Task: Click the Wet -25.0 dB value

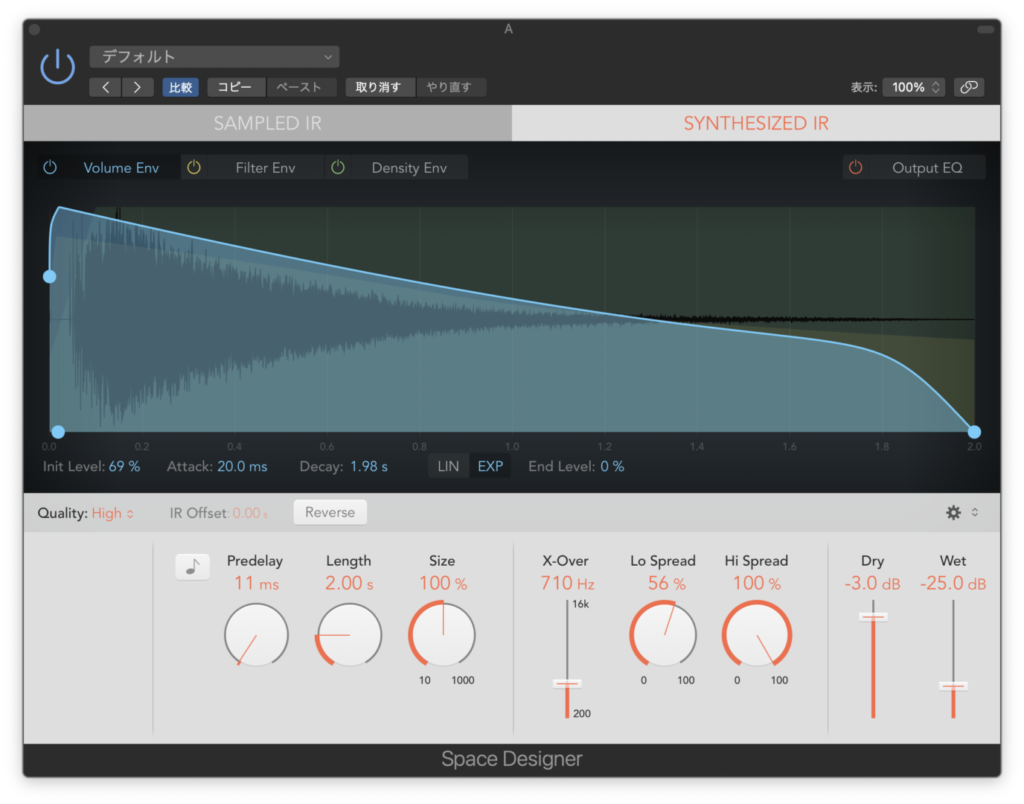Action: tap(953, 583)
